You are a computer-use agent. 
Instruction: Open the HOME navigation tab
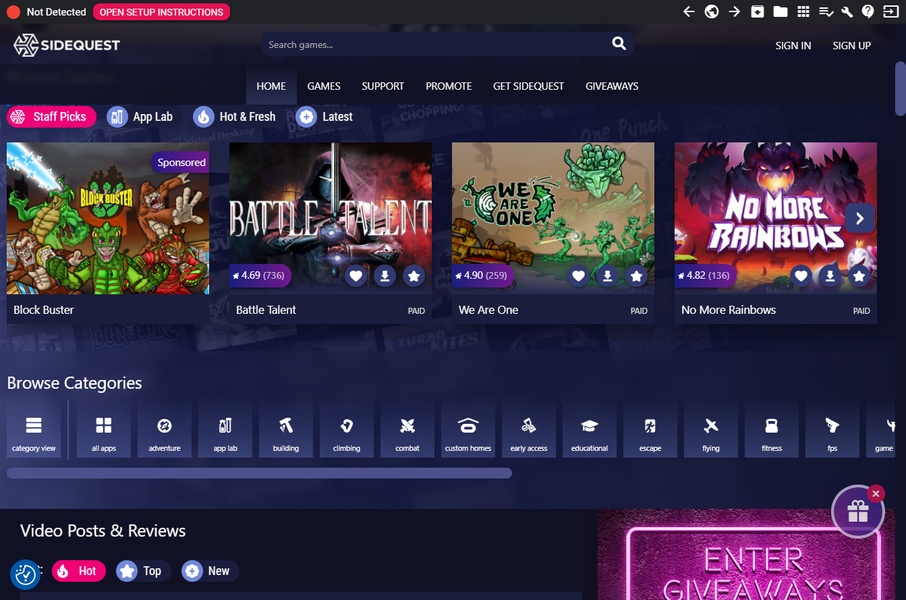tap(271, 86)
